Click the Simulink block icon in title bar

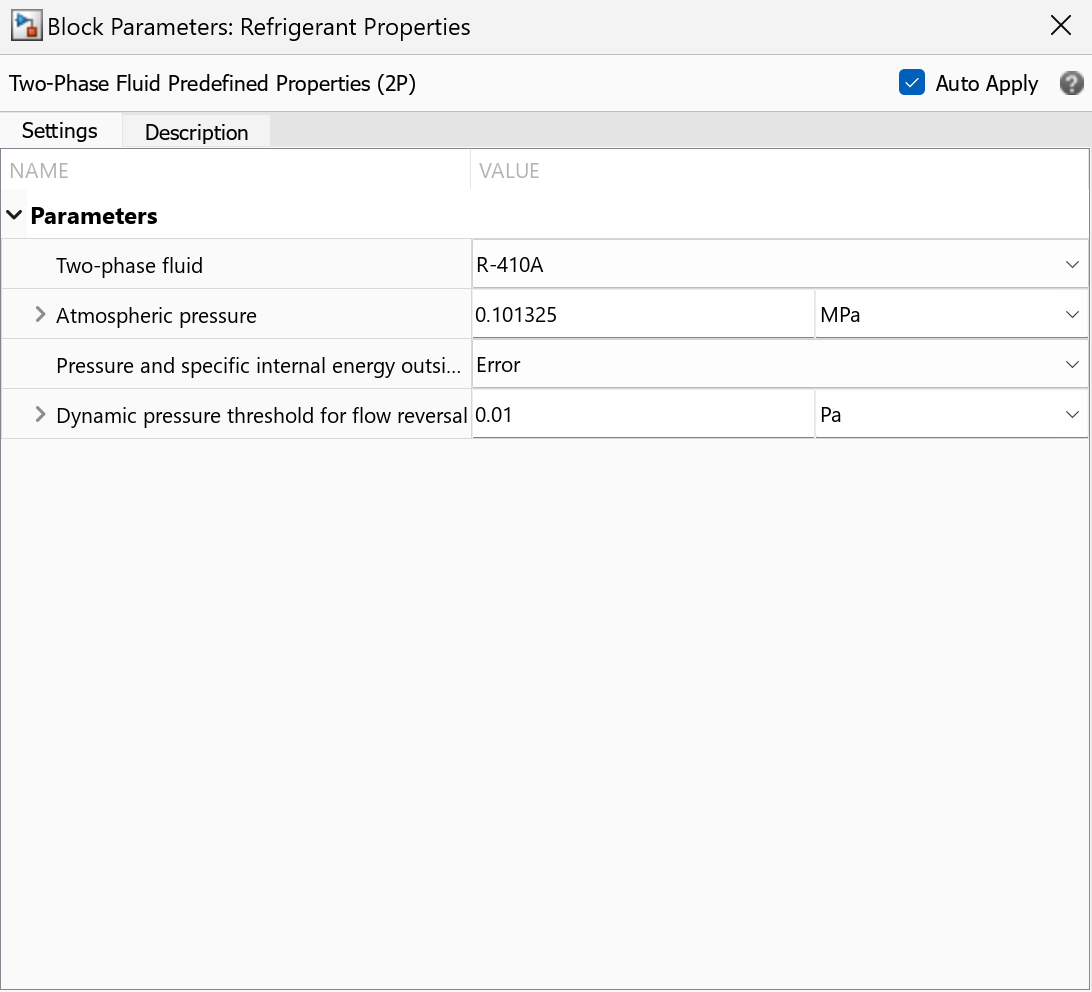[x=25, y=27]
